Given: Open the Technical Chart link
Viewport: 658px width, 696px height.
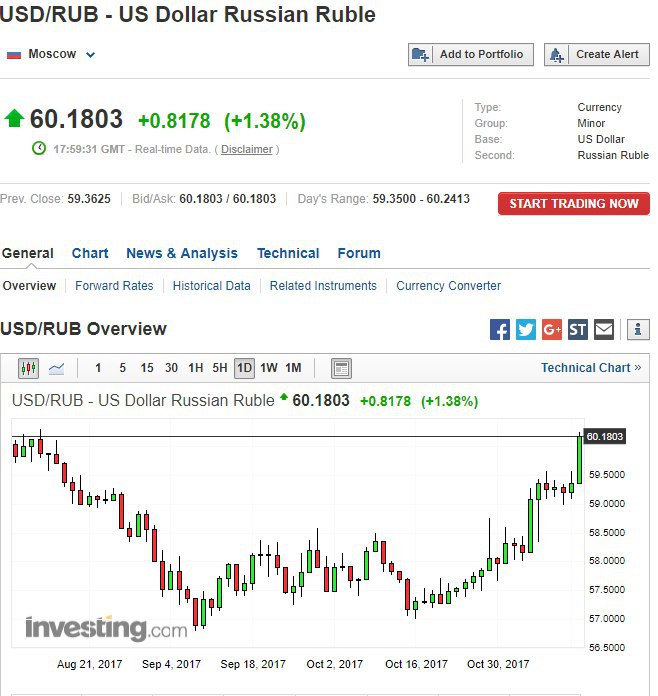Looking at the screenshot, I should [x=591, y=368].
